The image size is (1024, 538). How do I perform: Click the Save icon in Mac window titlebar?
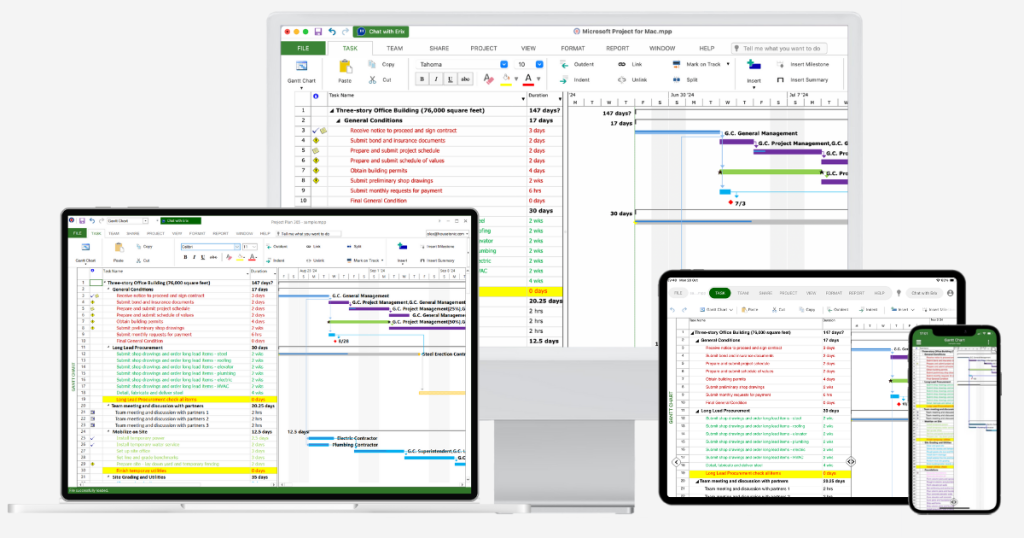[318, 31]
